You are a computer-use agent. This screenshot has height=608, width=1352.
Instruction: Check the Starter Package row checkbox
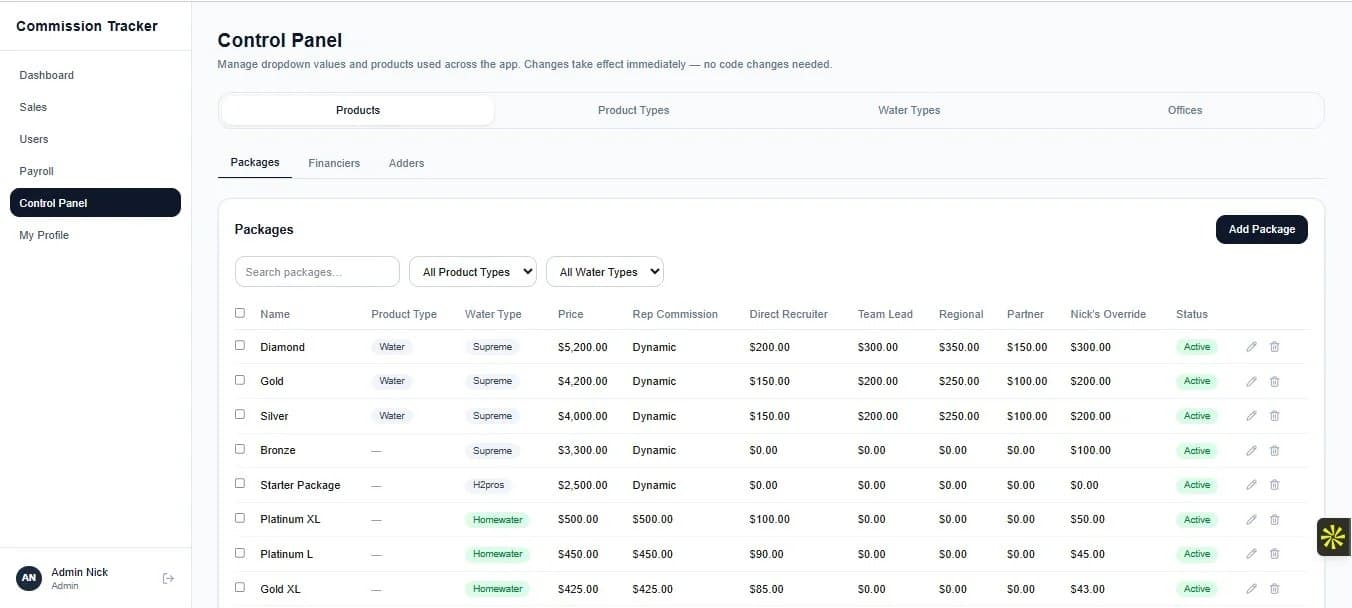pos(240,483)
